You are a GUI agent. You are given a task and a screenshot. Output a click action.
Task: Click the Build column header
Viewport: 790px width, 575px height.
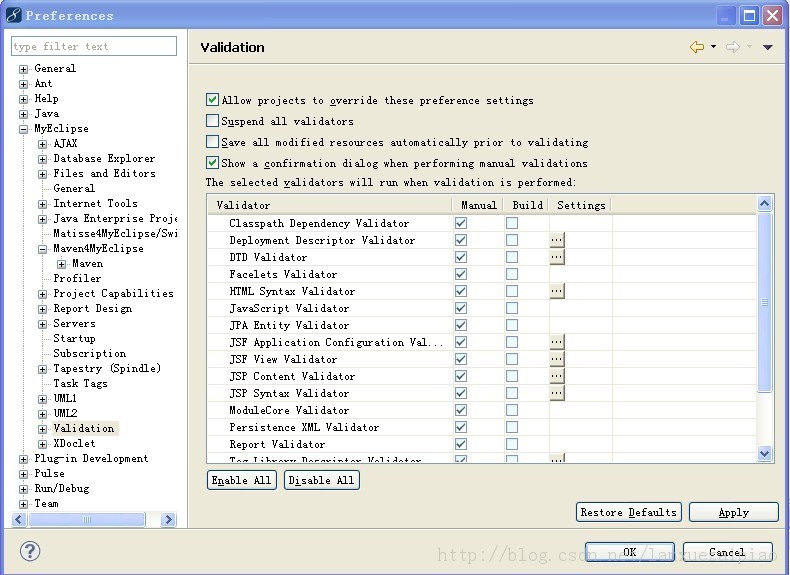pyautogui.click(x=527, y=205)
